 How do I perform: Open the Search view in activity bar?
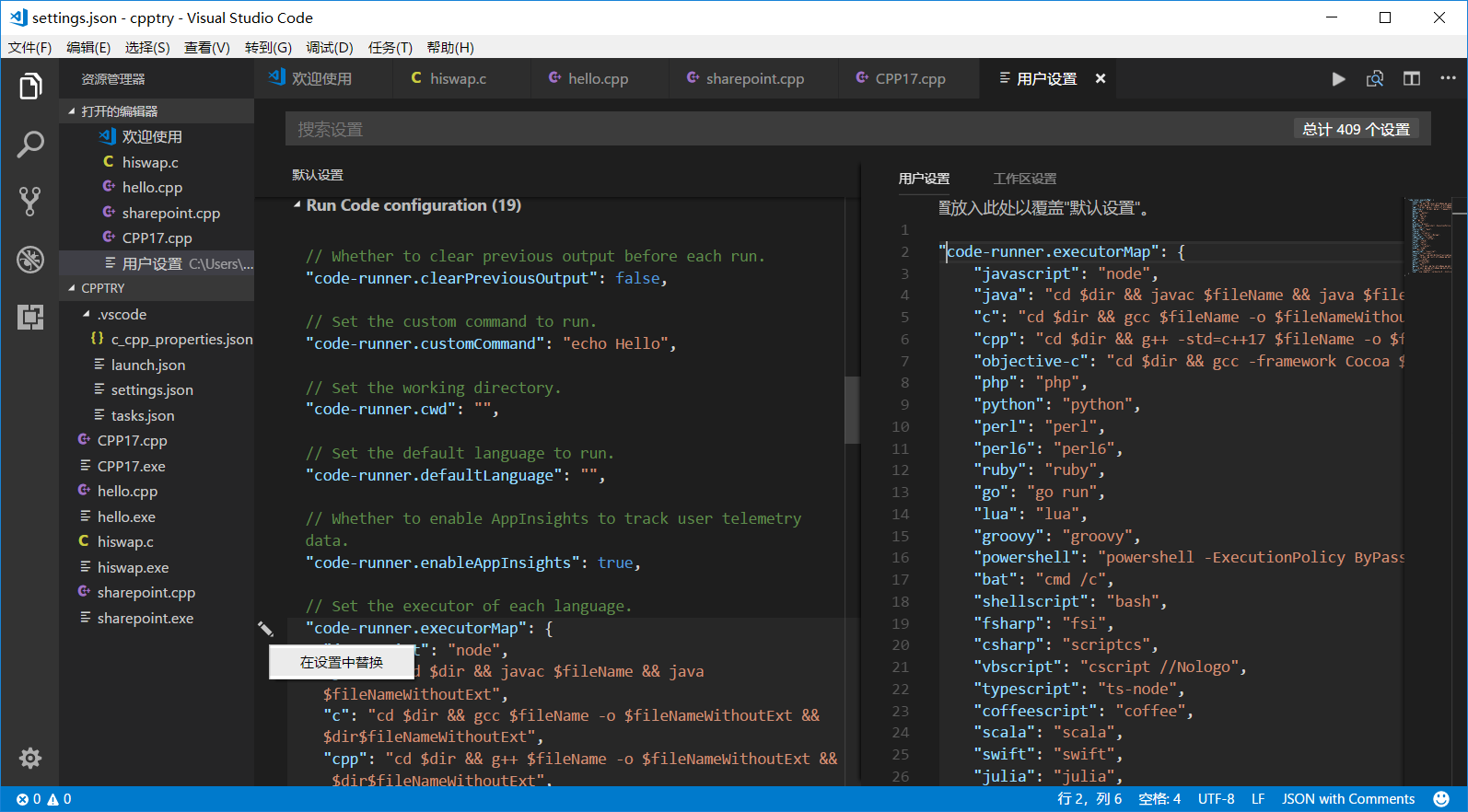pos(29,144)
